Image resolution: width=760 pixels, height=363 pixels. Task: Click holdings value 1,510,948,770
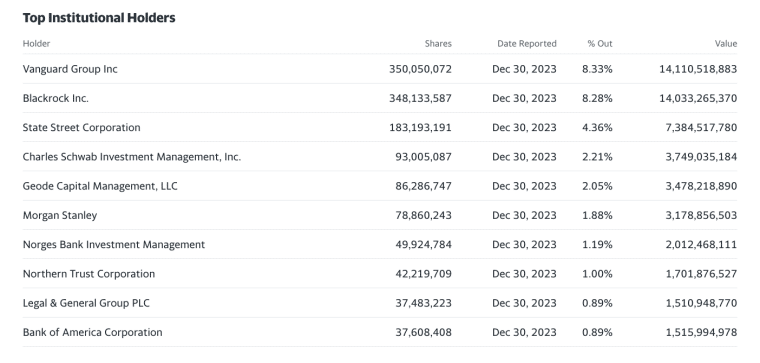(x=701, y=303)
